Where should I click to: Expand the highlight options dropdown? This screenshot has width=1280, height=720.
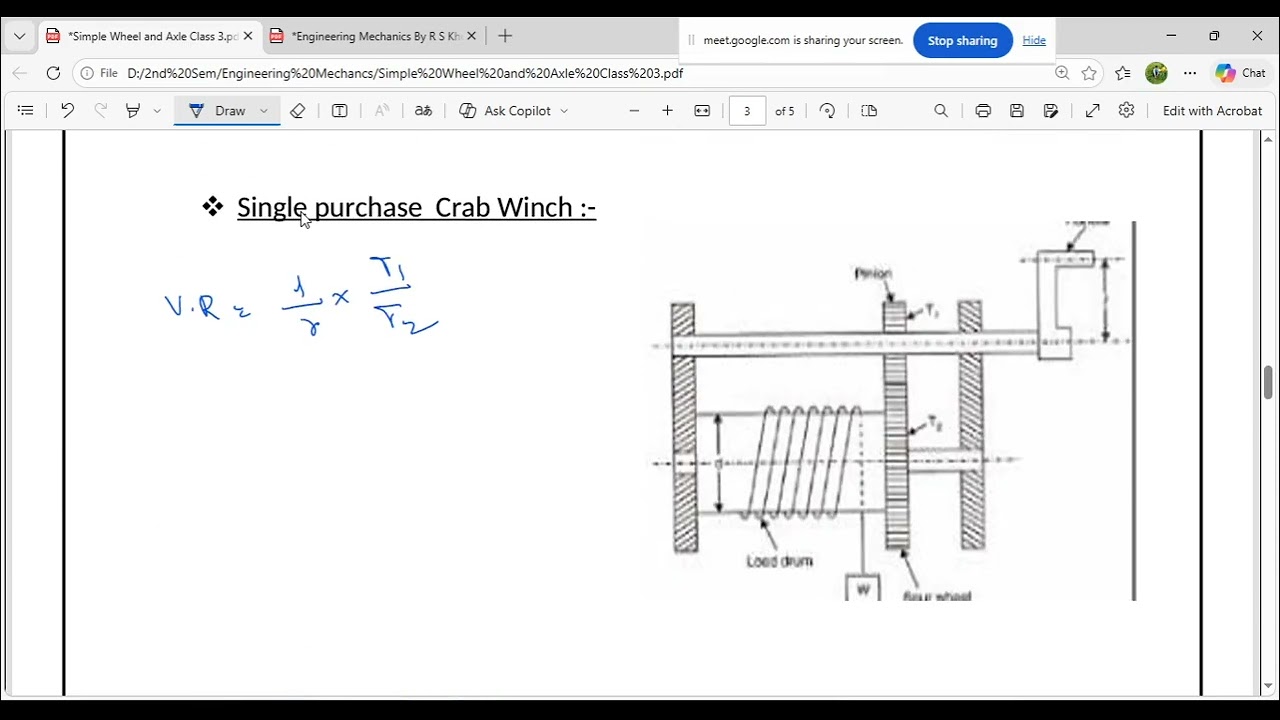pos(157,111)
